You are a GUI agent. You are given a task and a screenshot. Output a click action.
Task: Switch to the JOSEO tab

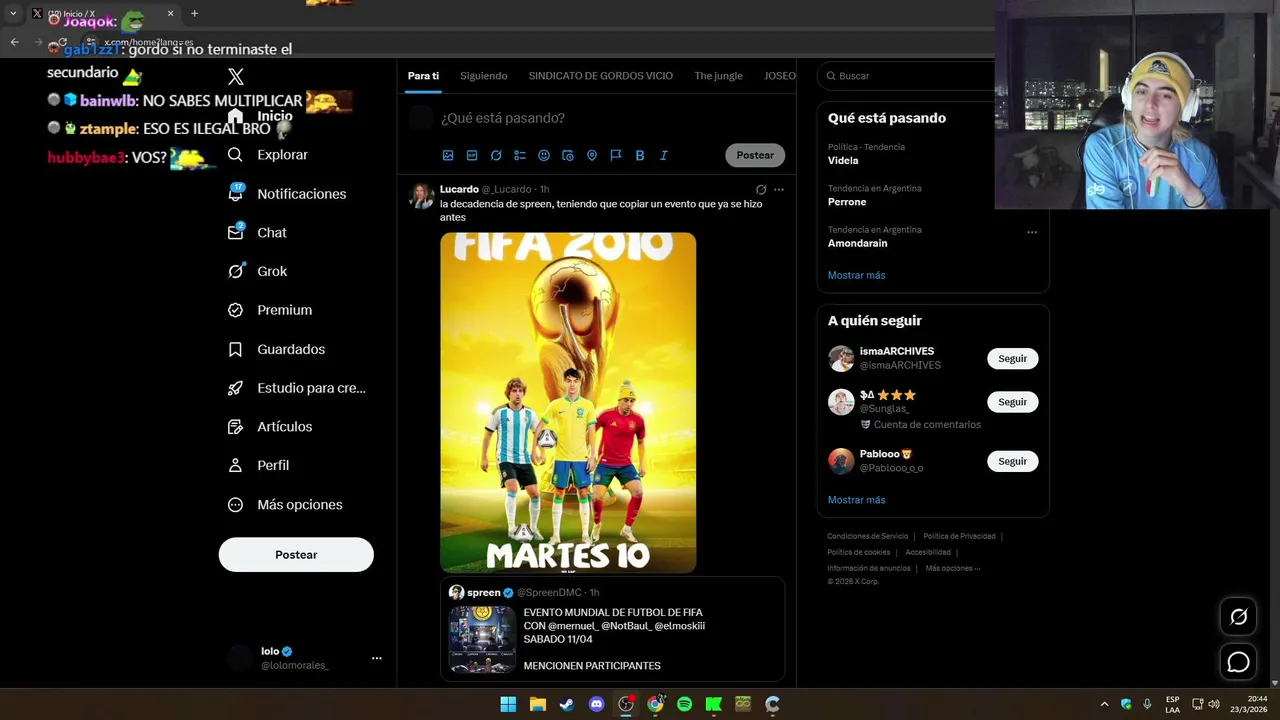click(x=780, y=76)
